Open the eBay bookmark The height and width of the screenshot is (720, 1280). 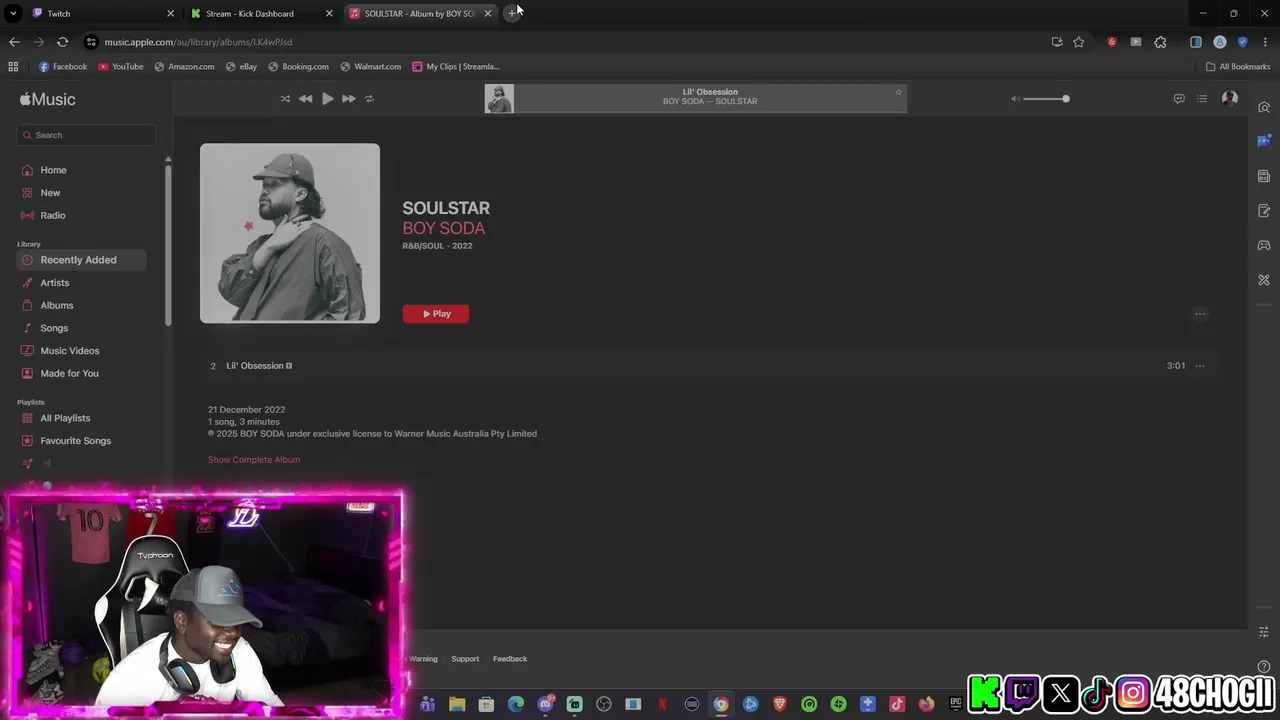coord(241,67)
